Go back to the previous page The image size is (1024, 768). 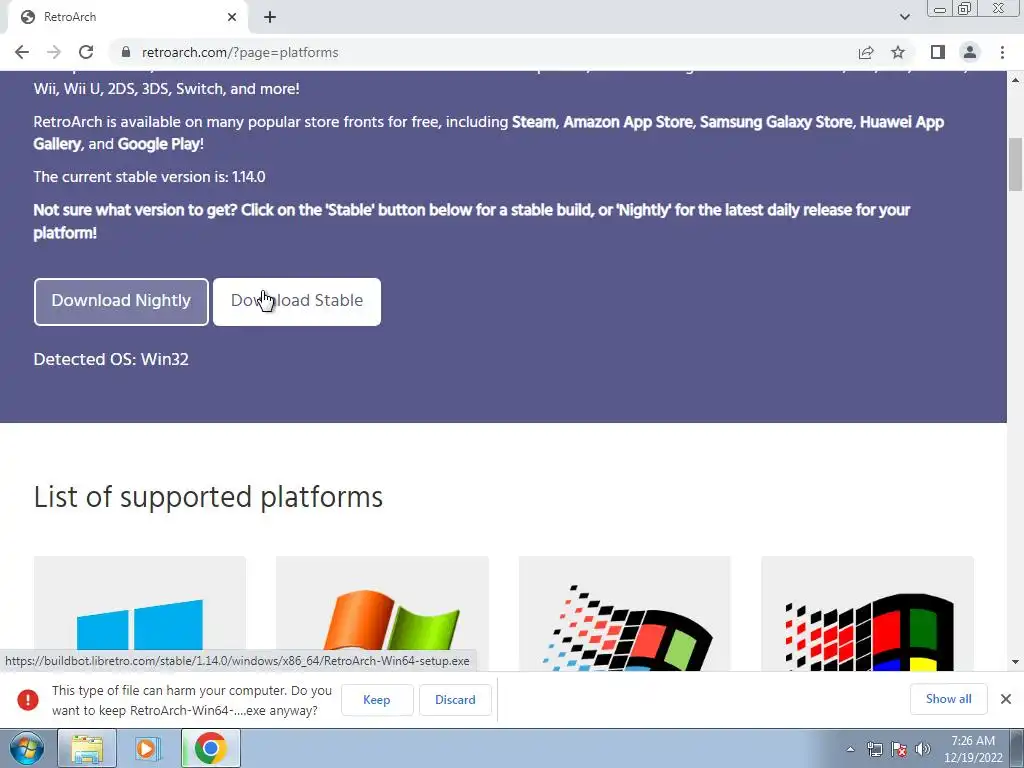(x=22, y=52)
